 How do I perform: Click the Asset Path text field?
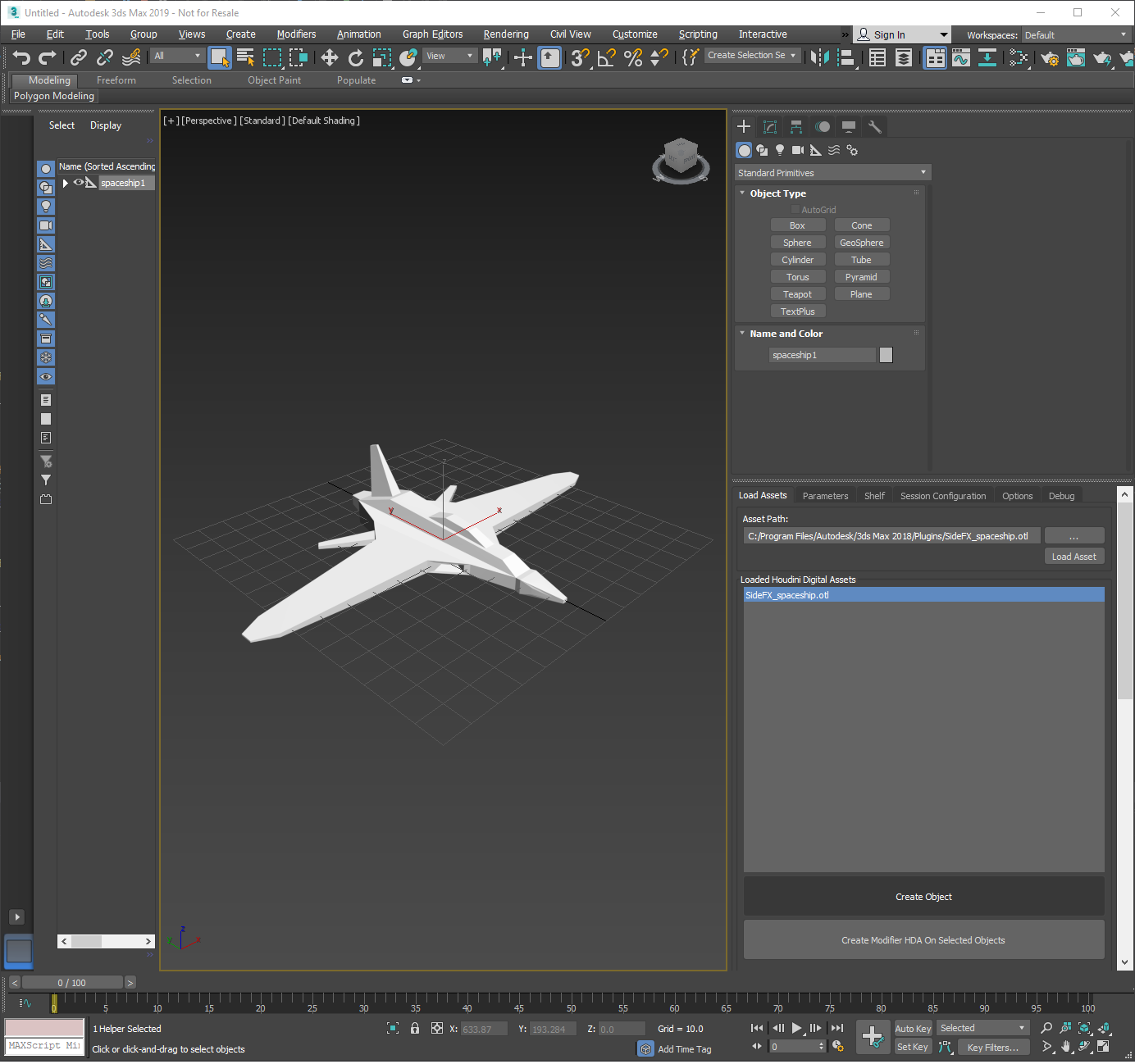point(891,536)
